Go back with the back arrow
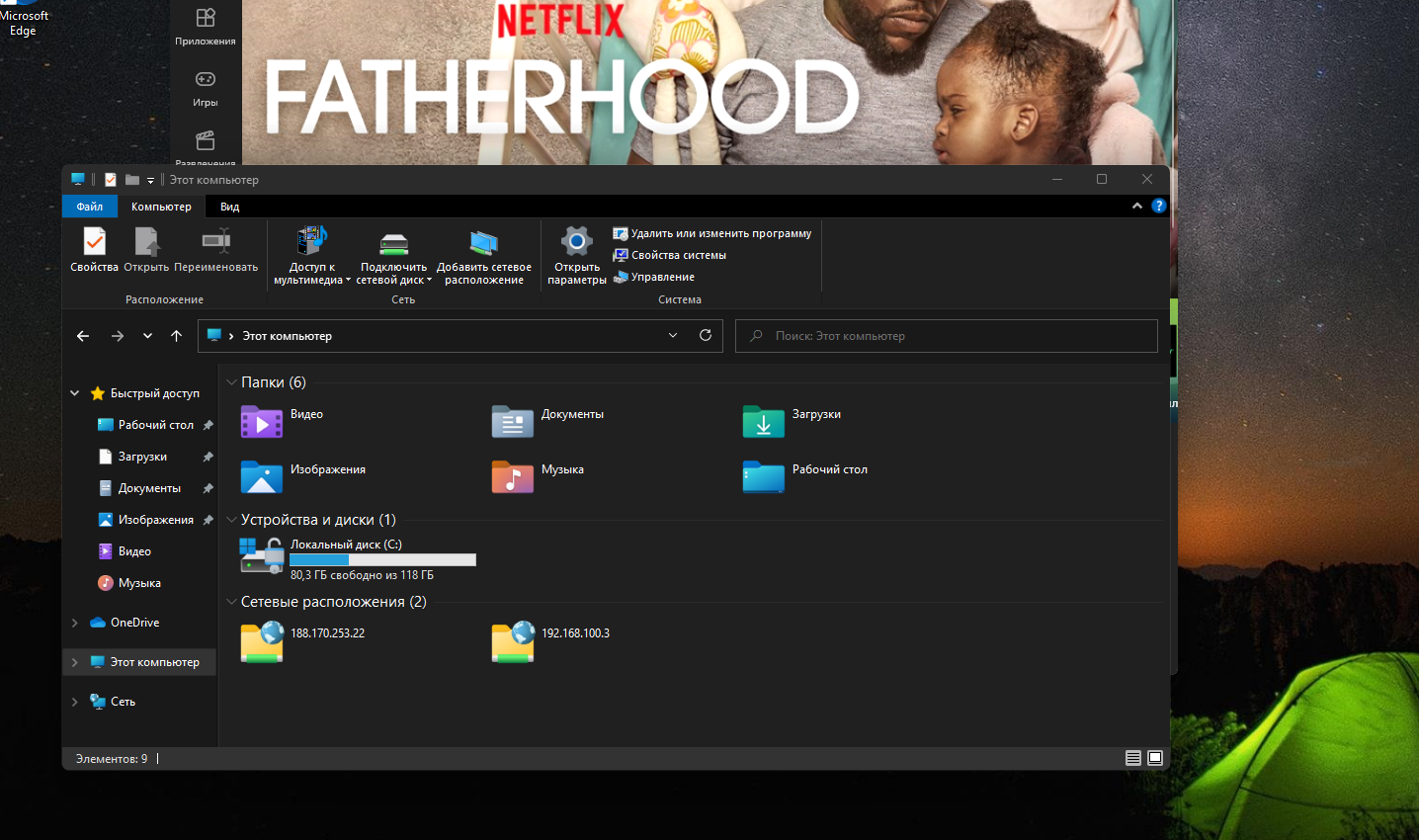 [83, 336]
